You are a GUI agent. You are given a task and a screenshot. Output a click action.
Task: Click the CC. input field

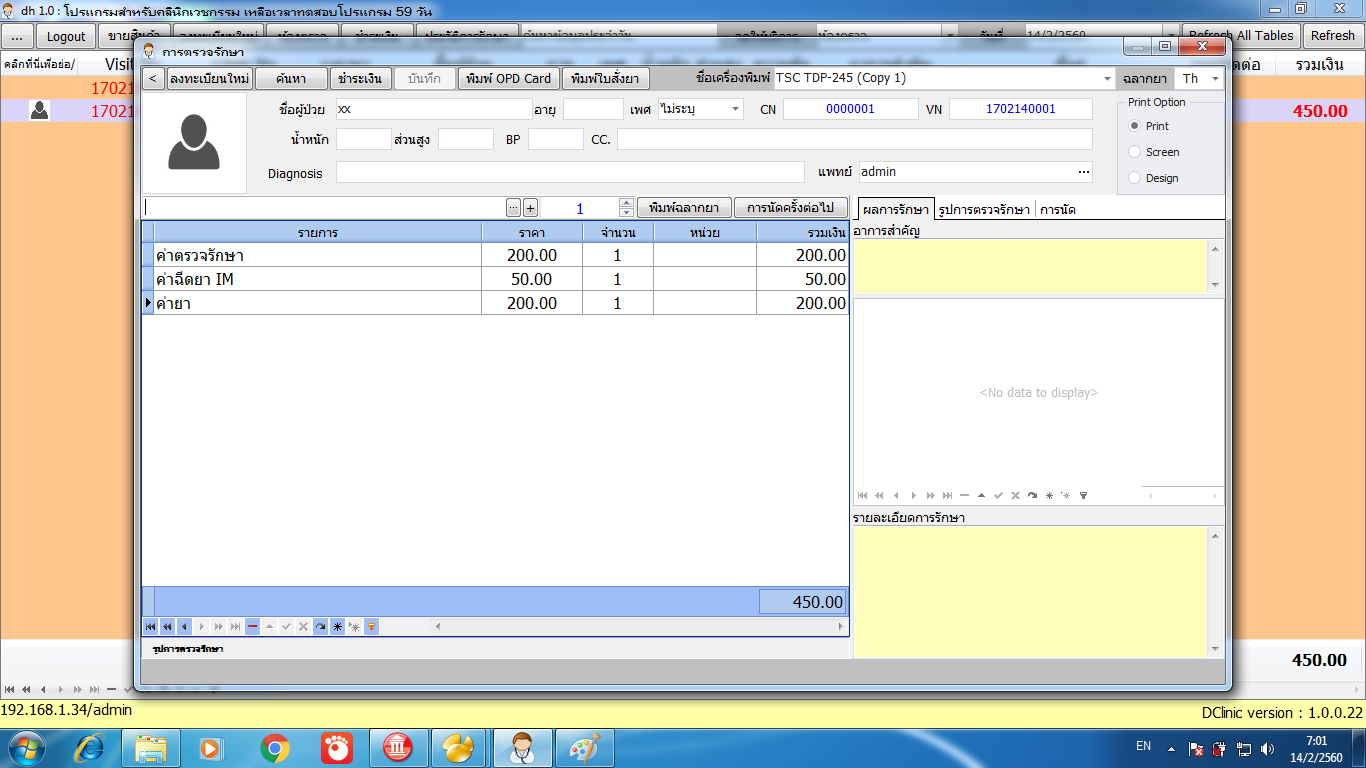click(855, 140)
